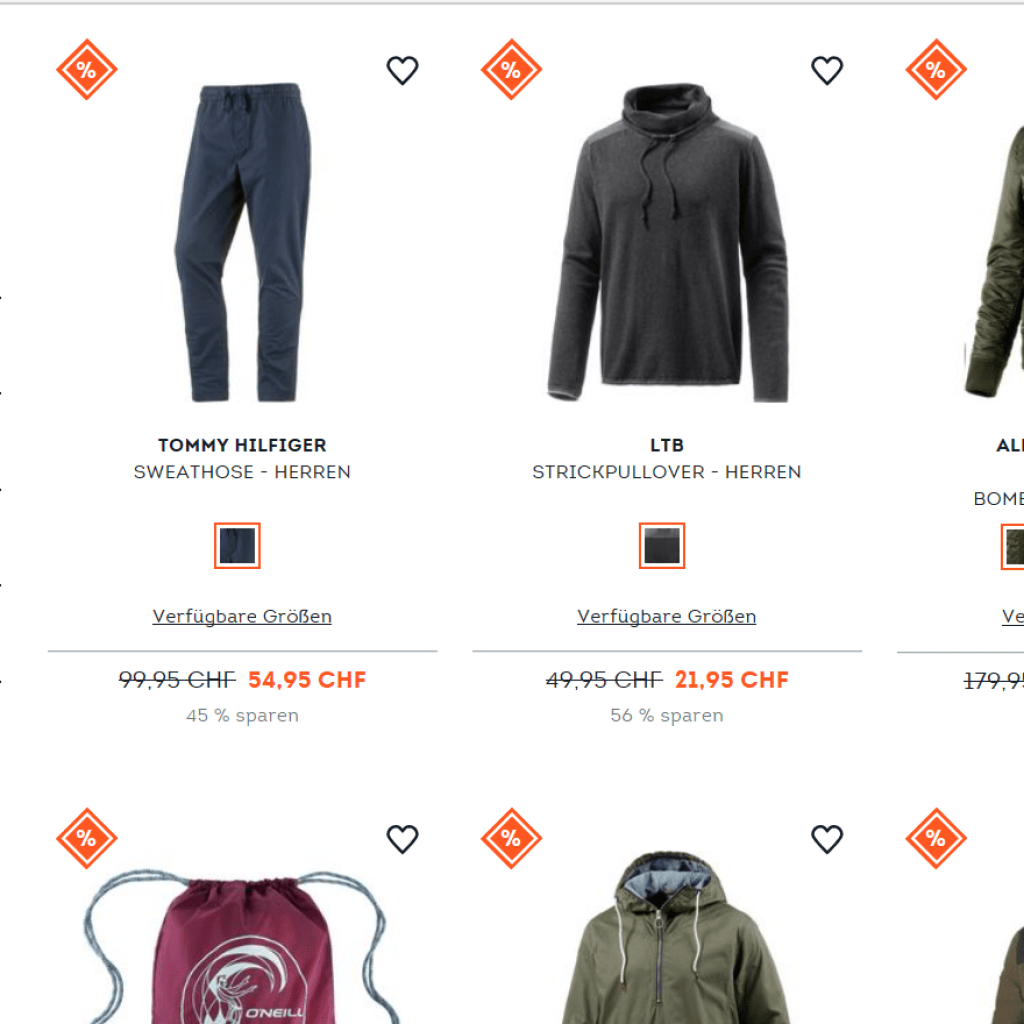This screenshot has height=1024, width=1024.
Task: Click sale badge on bottom right product
Action: click(936, 839)
